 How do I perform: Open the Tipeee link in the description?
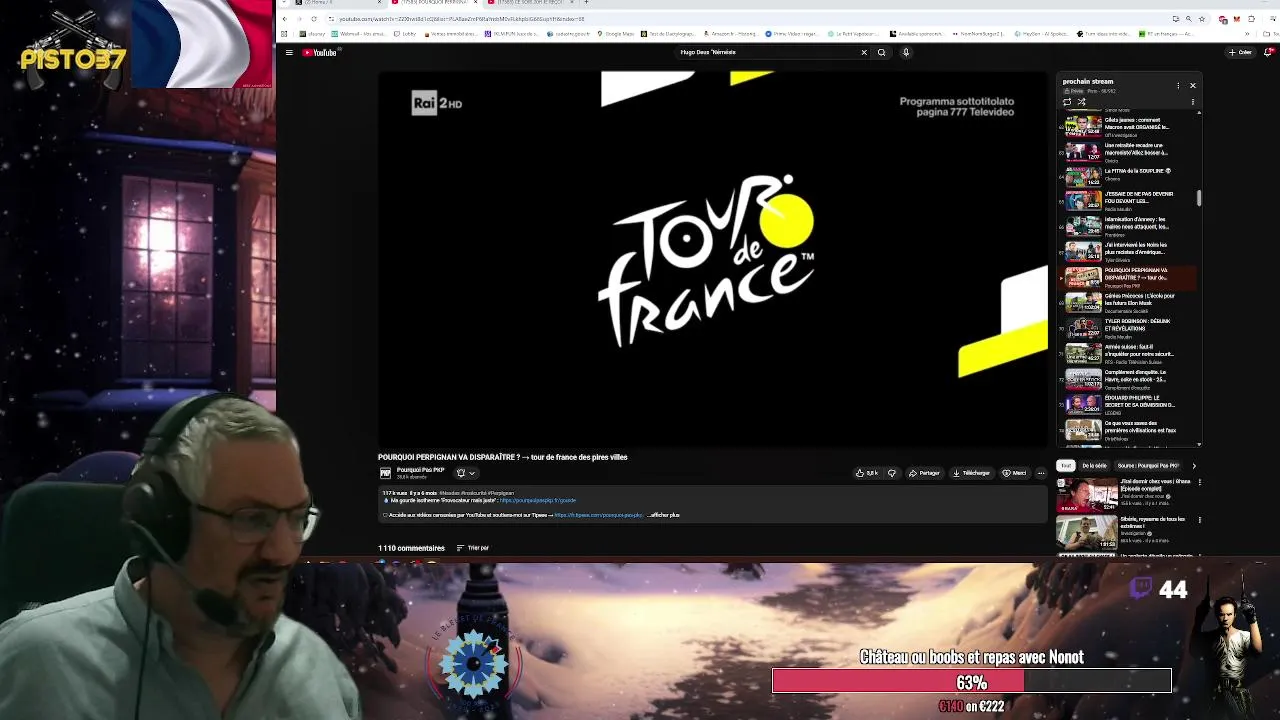coord(599,515)
